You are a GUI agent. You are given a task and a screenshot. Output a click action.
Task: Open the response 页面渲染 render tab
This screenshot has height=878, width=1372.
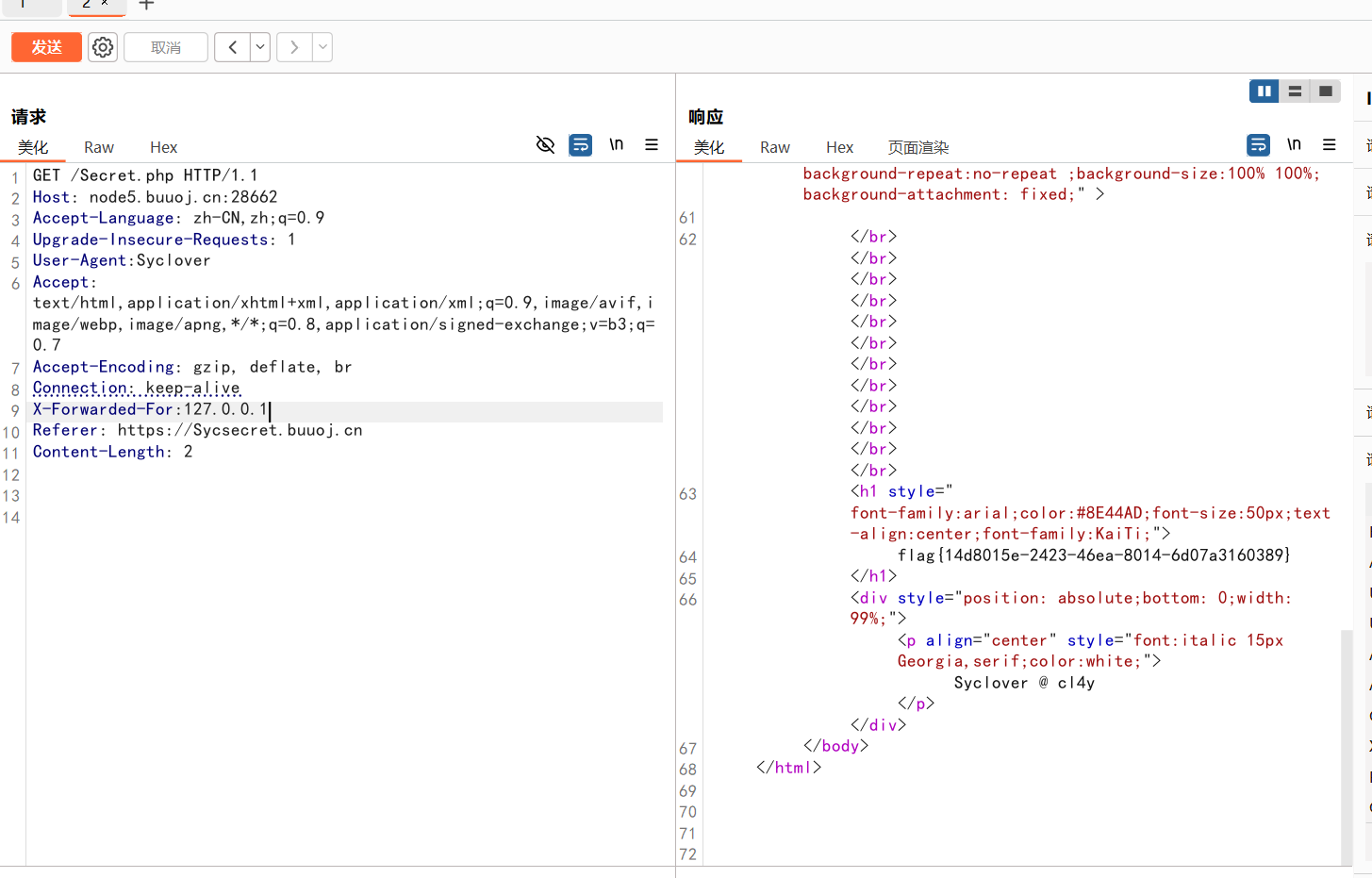[917, 147]
